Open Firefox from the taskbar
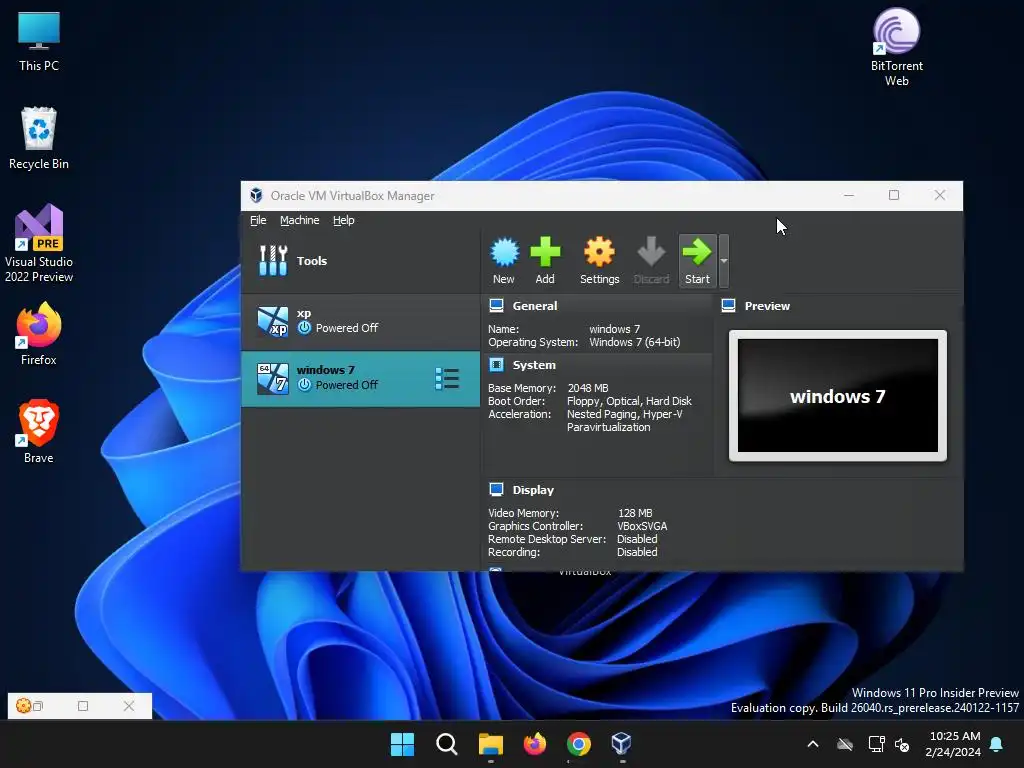1024x768 pixels. click(x=535, y=744)
